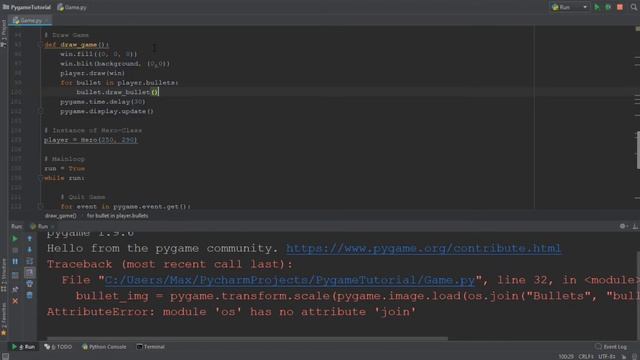Click the Clear All trash icon in Run panel
640x360 pixels.
click(29, 295)
